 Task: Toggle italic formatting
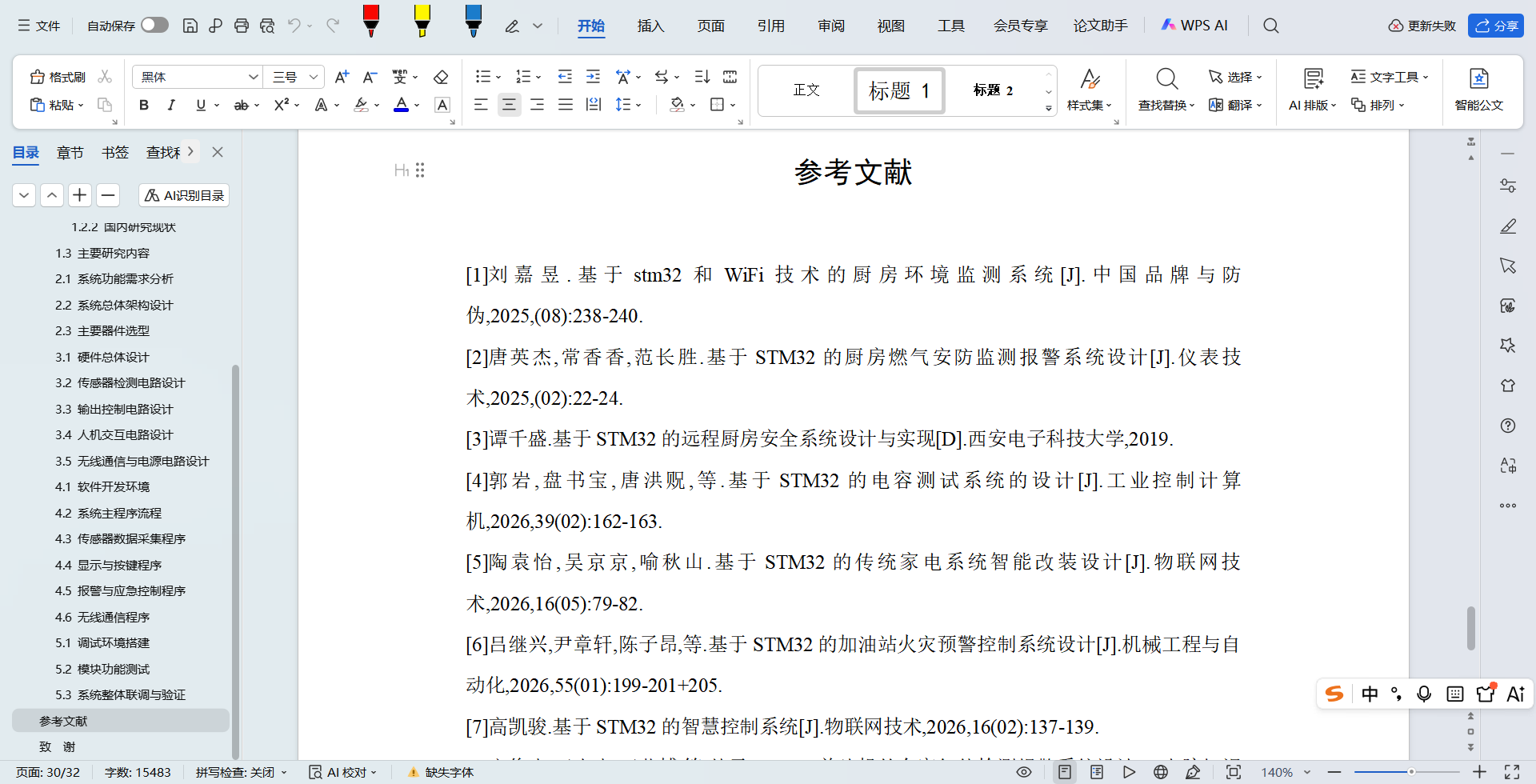(171, 105)
